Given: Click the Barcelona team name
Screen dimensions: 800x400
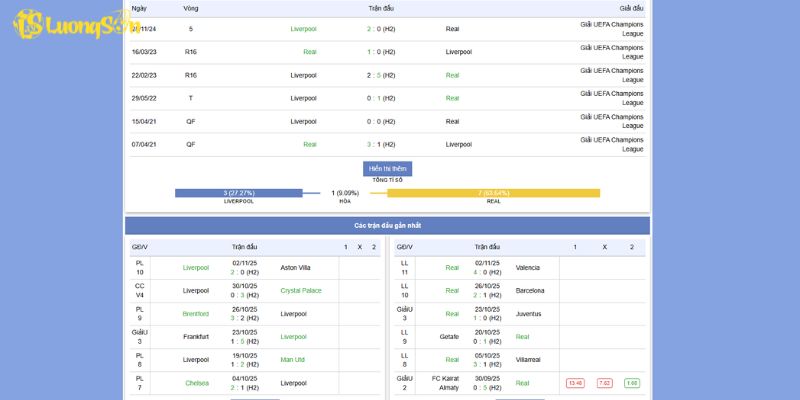Looking at the screenshot, I should [x=530, y=290].
